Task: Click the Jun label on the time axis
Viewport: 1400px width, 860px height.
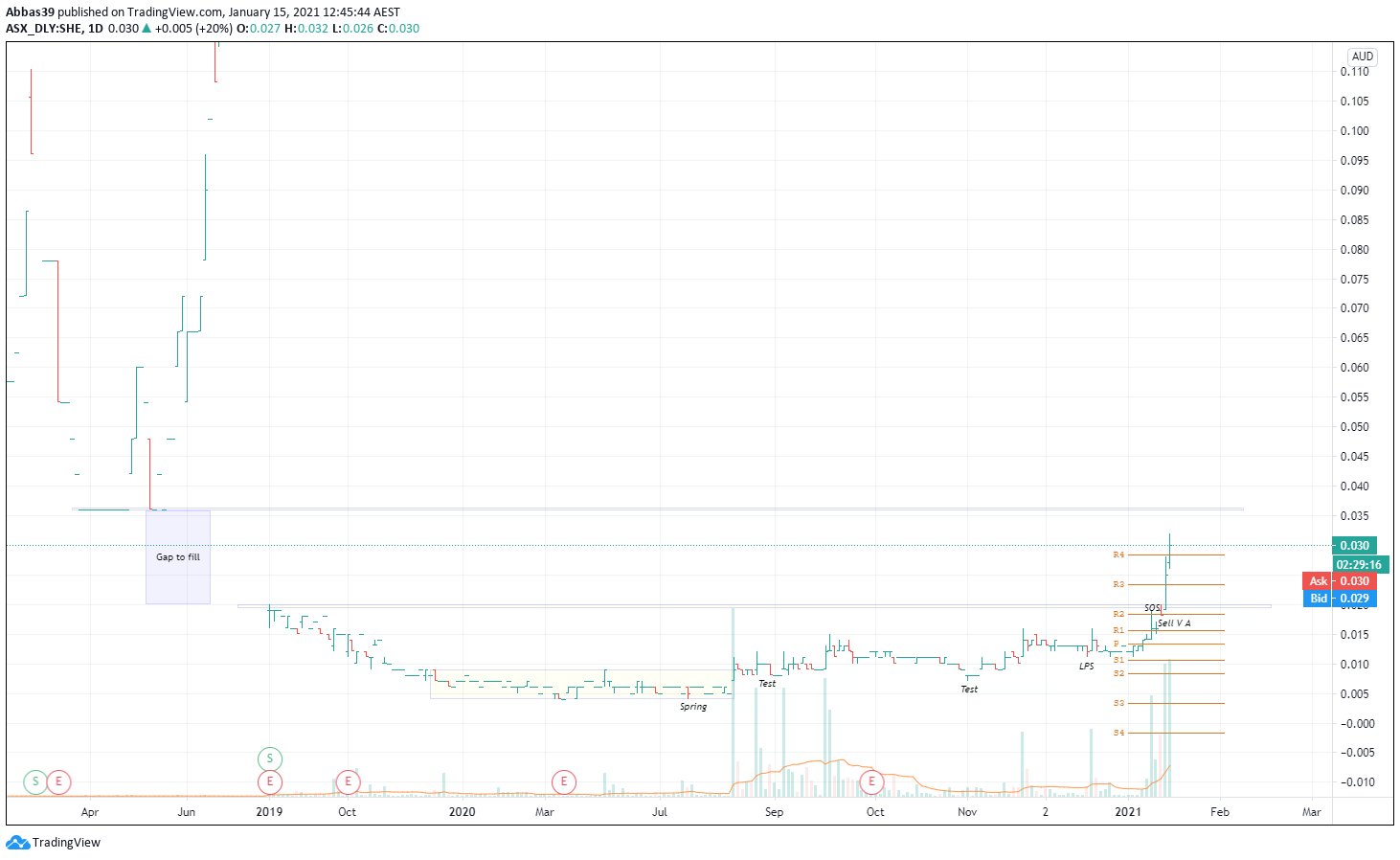Action: 187,812
